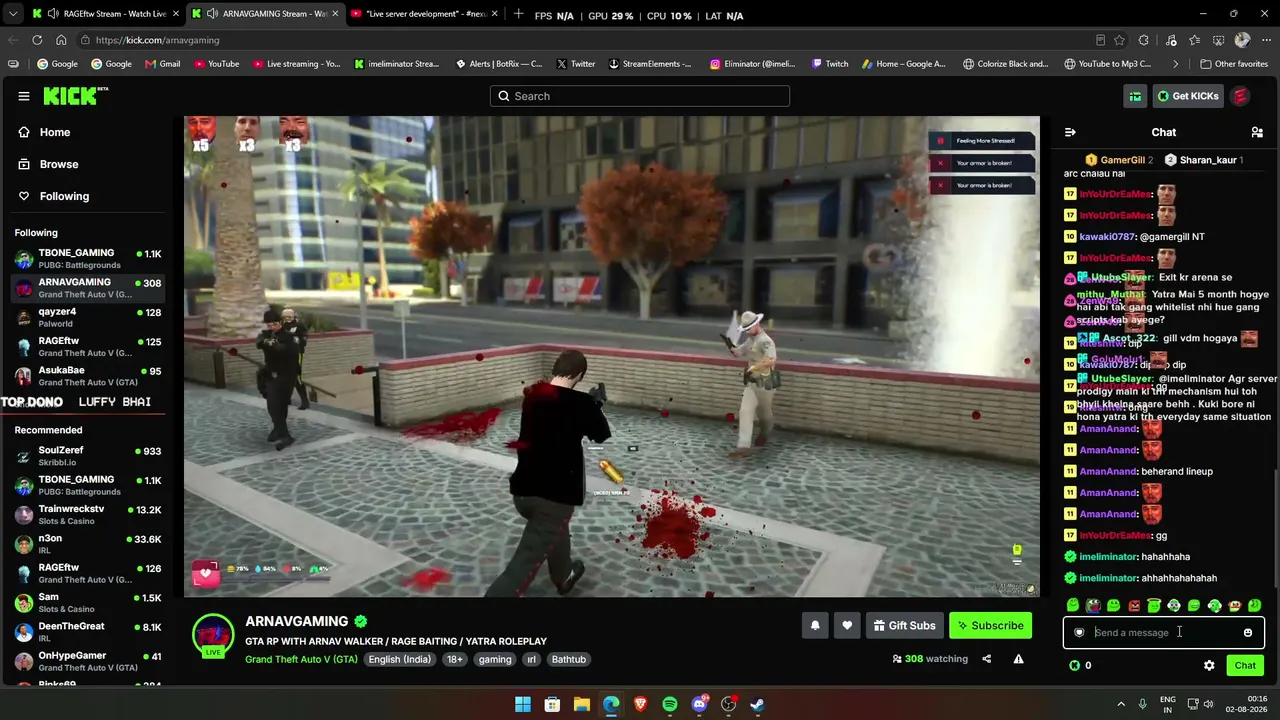Share the stream using the share icon
The image size is (1280, 720).
986,659
